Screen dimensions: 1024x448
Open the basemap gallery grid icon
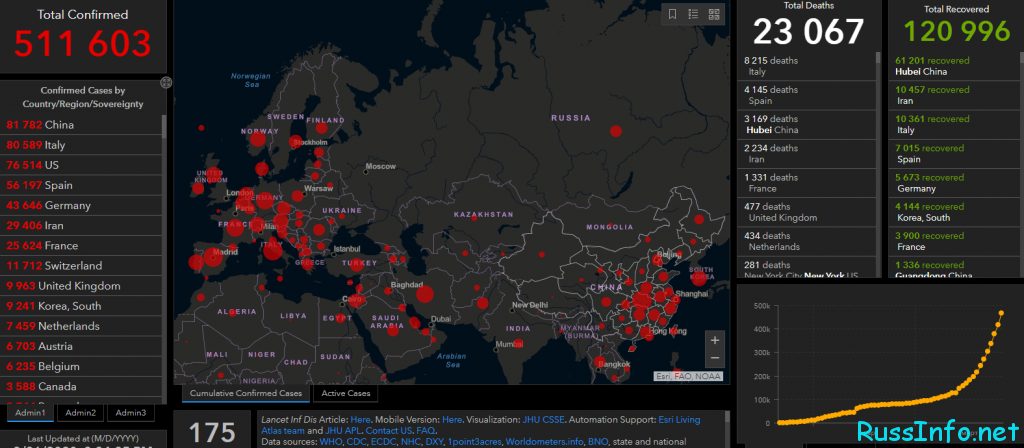(x=714, y=14)
